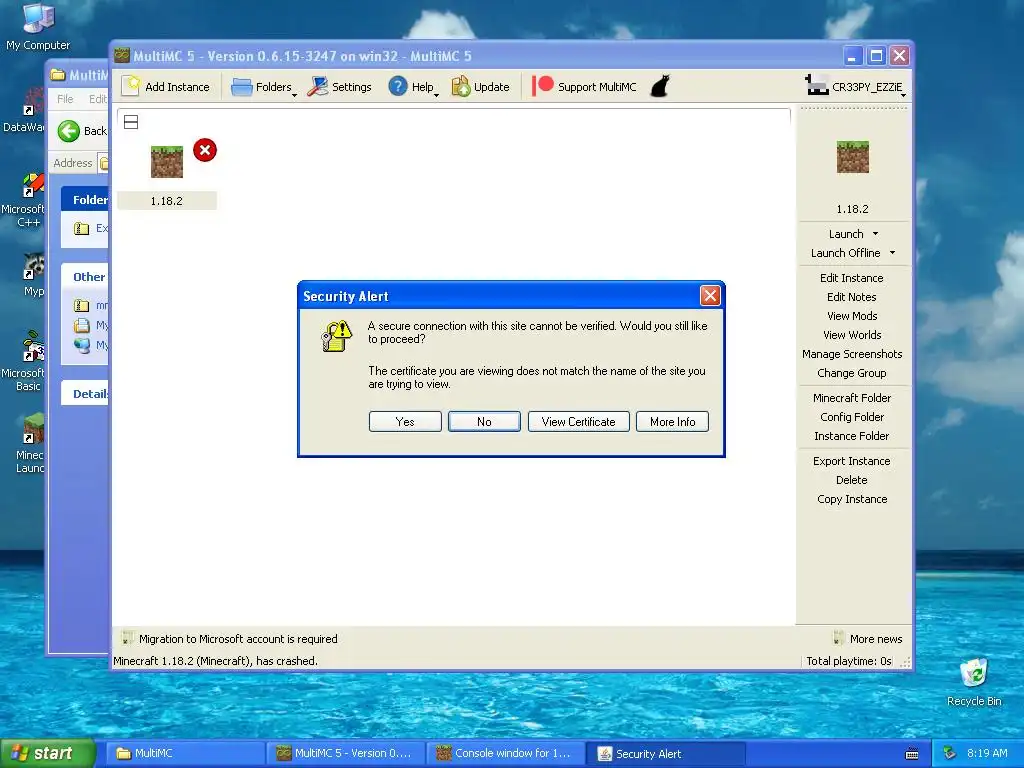Viewport: 1024px width, 768px height.
Task: Open the Minecraft Launcher desktop shortcut
Action: tap(29, 443)
